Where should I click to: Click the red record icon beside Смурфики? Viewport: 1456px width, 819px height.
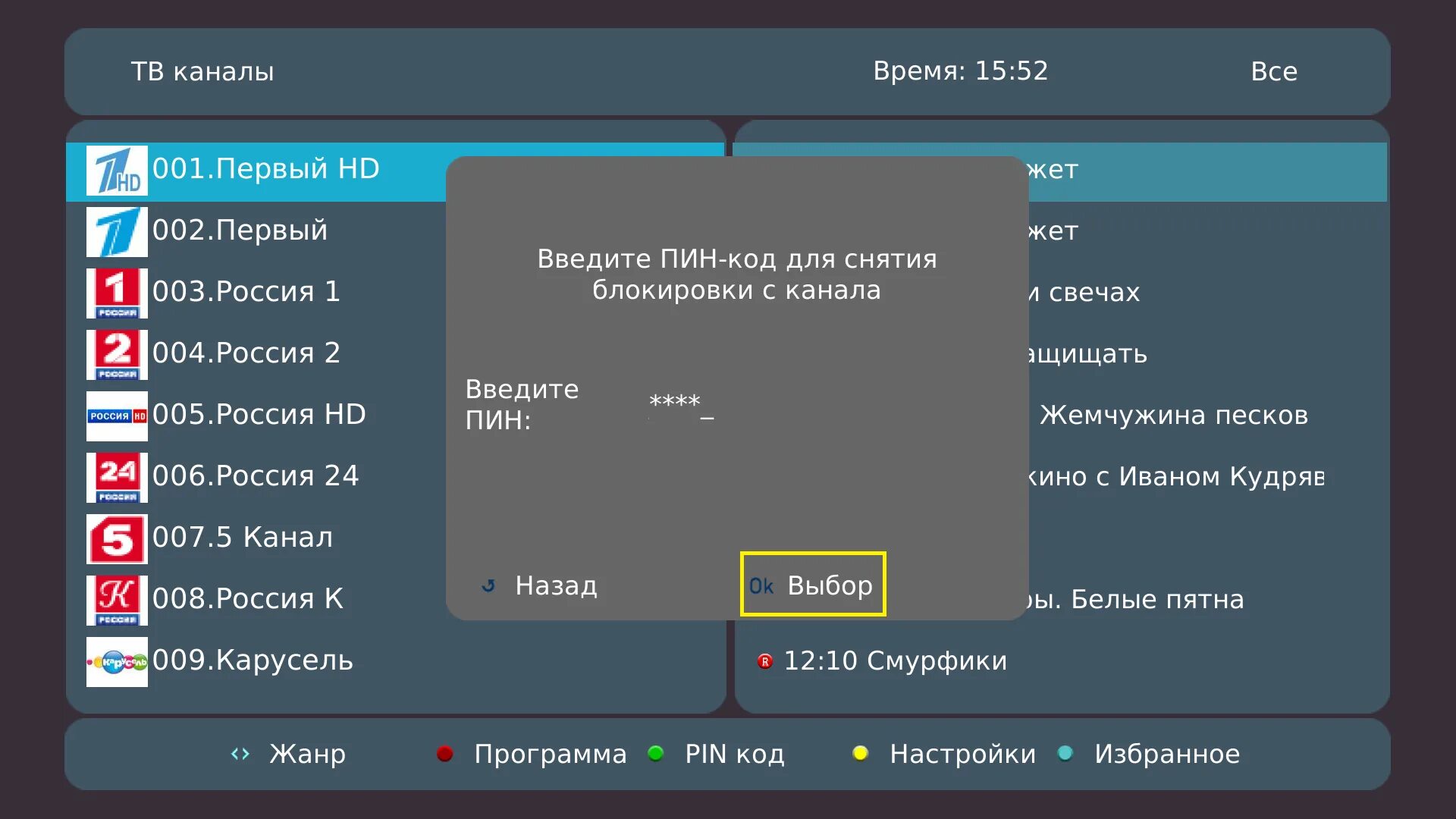pyautogui.click(x=765, y=661)
